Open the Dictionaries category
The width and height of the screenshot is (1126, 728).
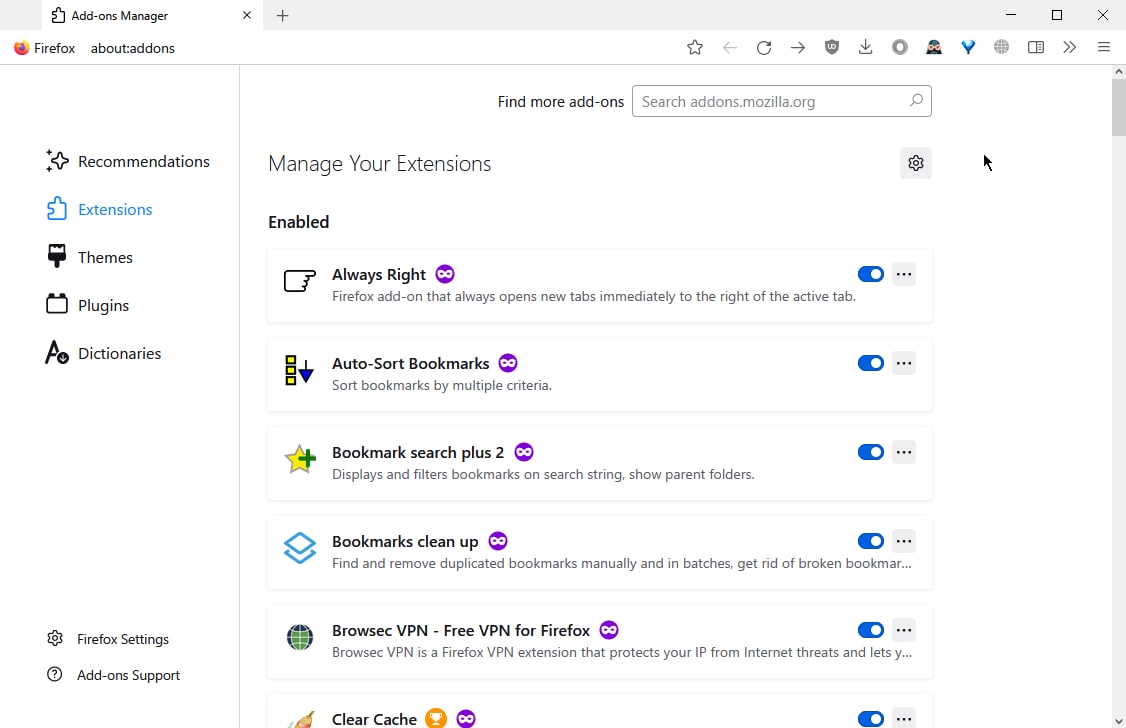[103, 354]
